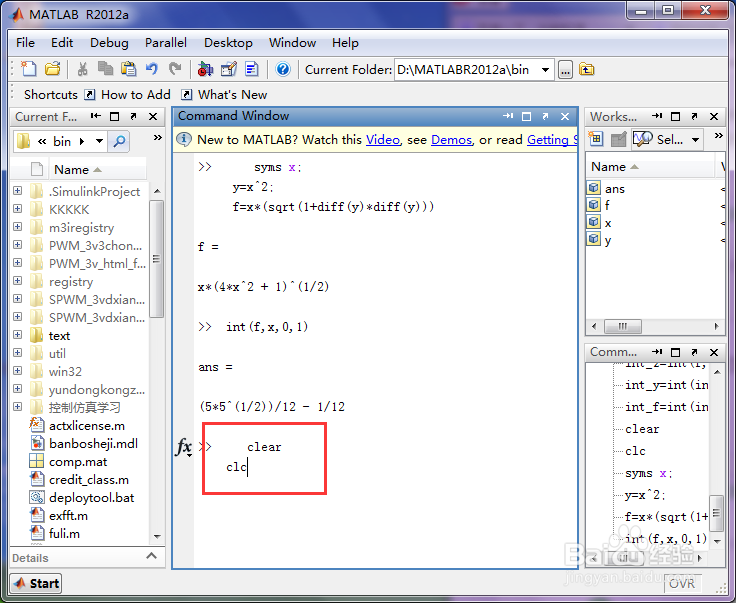This screenshot has height=603, width=736.
Task: Click the Video link in the banner
Action: 383,140
